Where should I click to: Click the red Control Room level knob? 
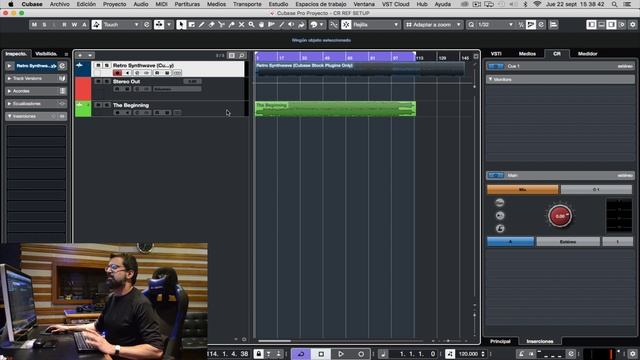click(560, 216)
